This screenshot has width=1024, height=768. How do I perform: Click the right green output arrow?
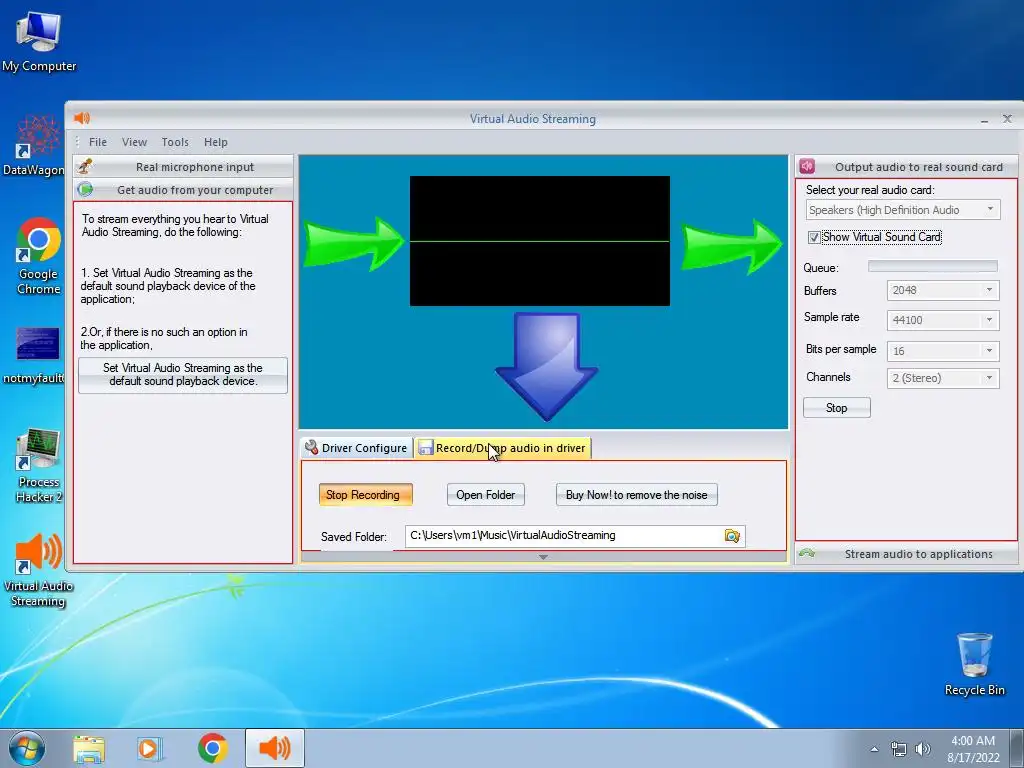(x=731, y=246)
